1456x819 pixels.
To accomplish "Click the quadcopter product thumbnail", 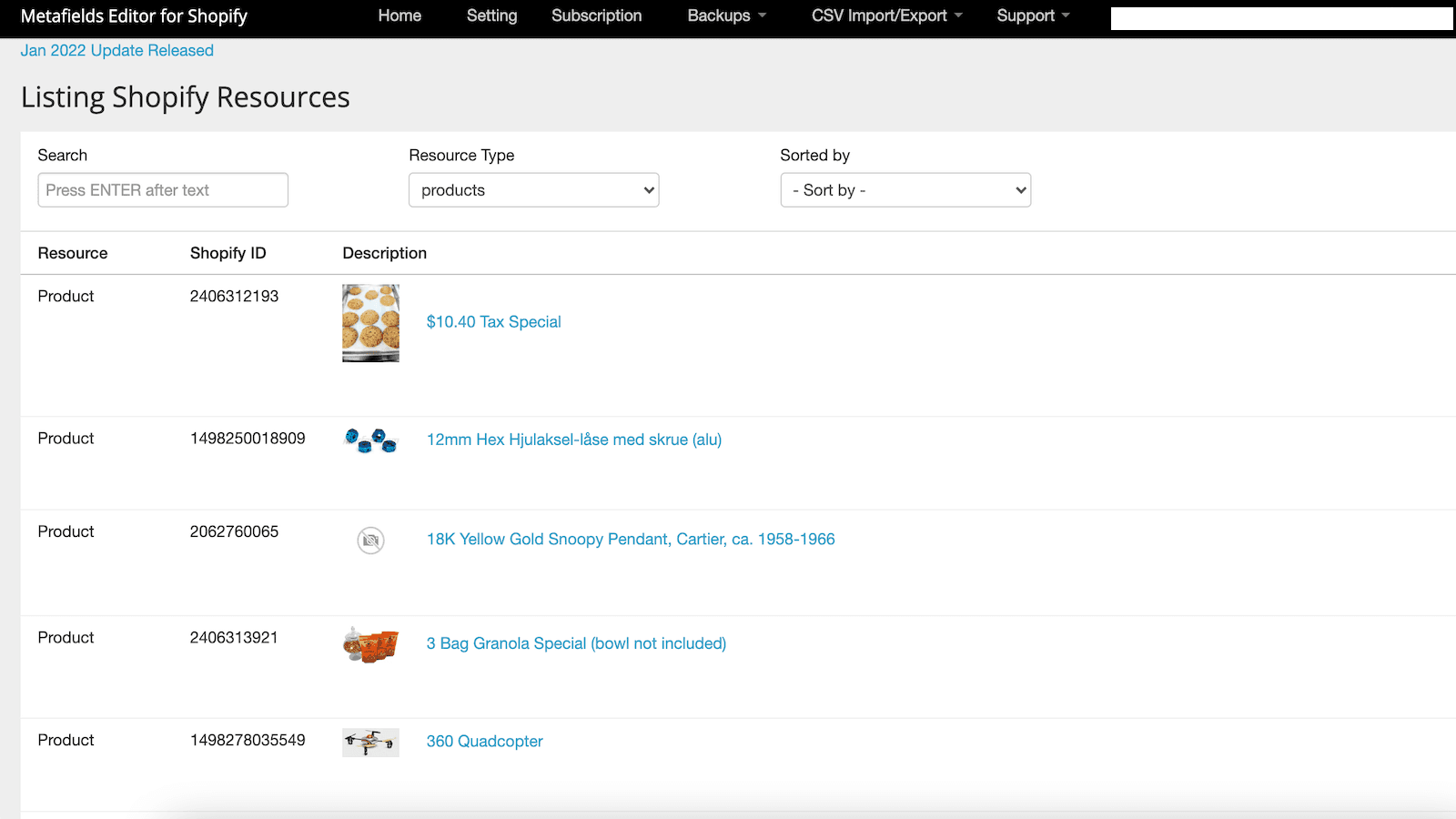I will (x=370, y=742).
